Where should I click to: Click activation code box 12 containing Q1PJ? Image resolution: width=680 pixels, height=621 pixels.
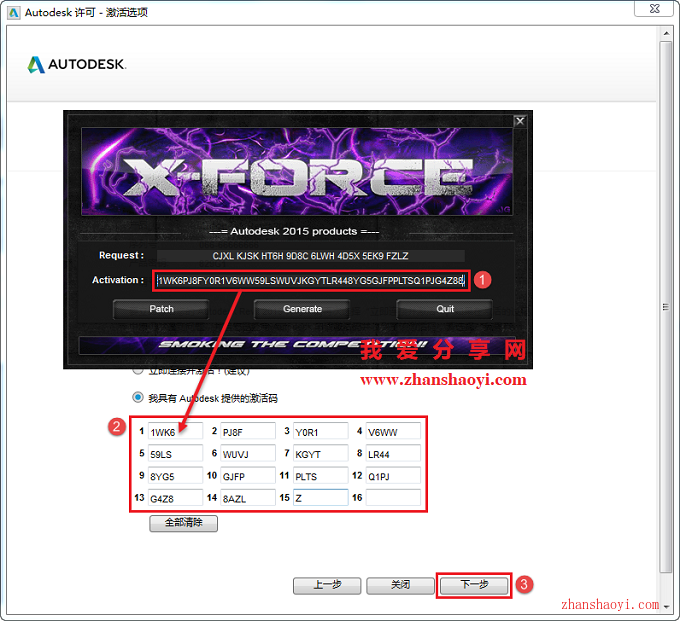(x=393, y=475)
